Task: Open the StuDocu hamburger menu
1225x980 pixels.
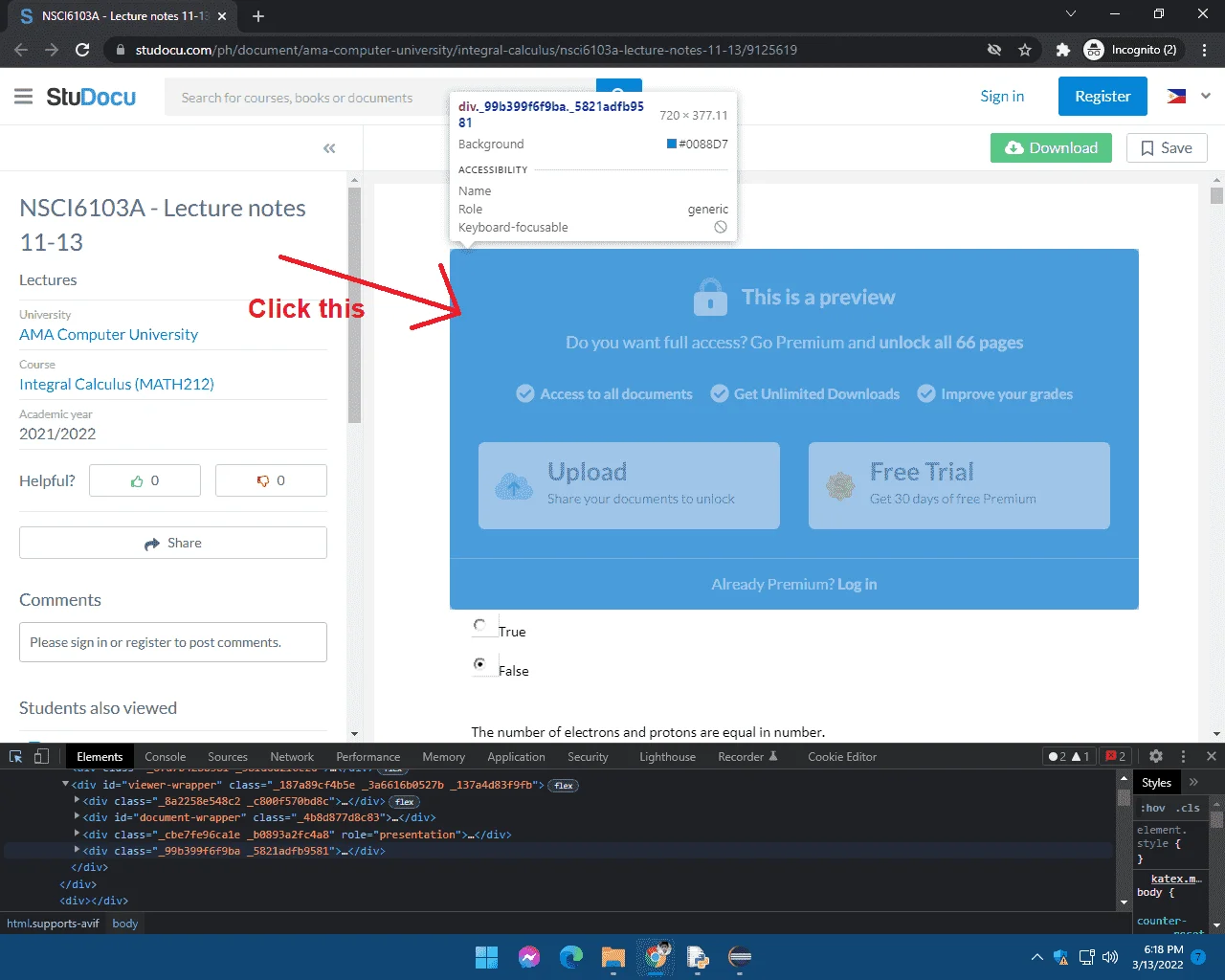Action: tap(24, 97)
